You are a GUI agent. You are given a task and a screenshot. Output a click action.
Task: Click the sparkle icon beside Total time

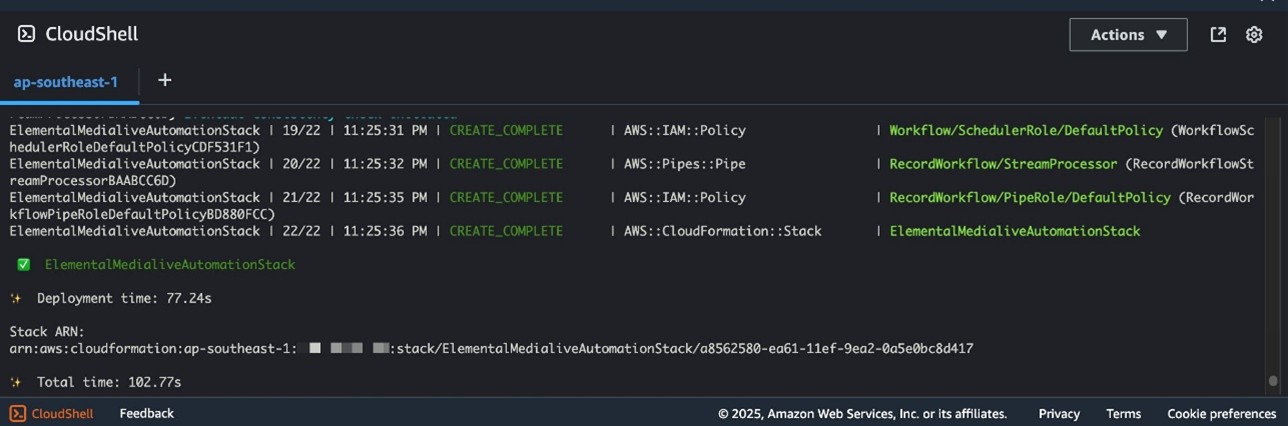15,382
